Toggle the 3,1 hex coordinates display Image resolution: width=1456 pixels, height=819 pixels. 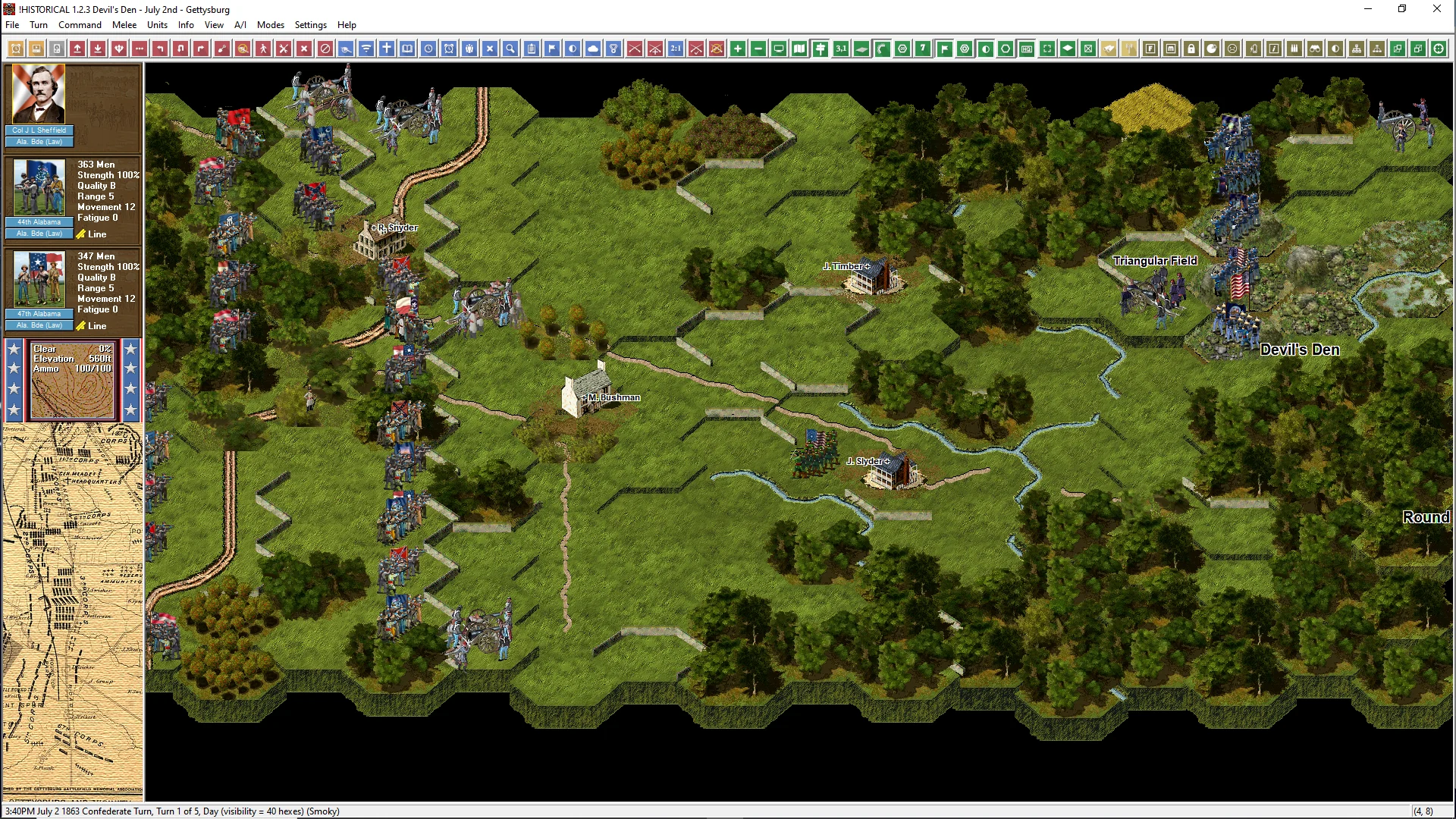click(x=841, y=49)
